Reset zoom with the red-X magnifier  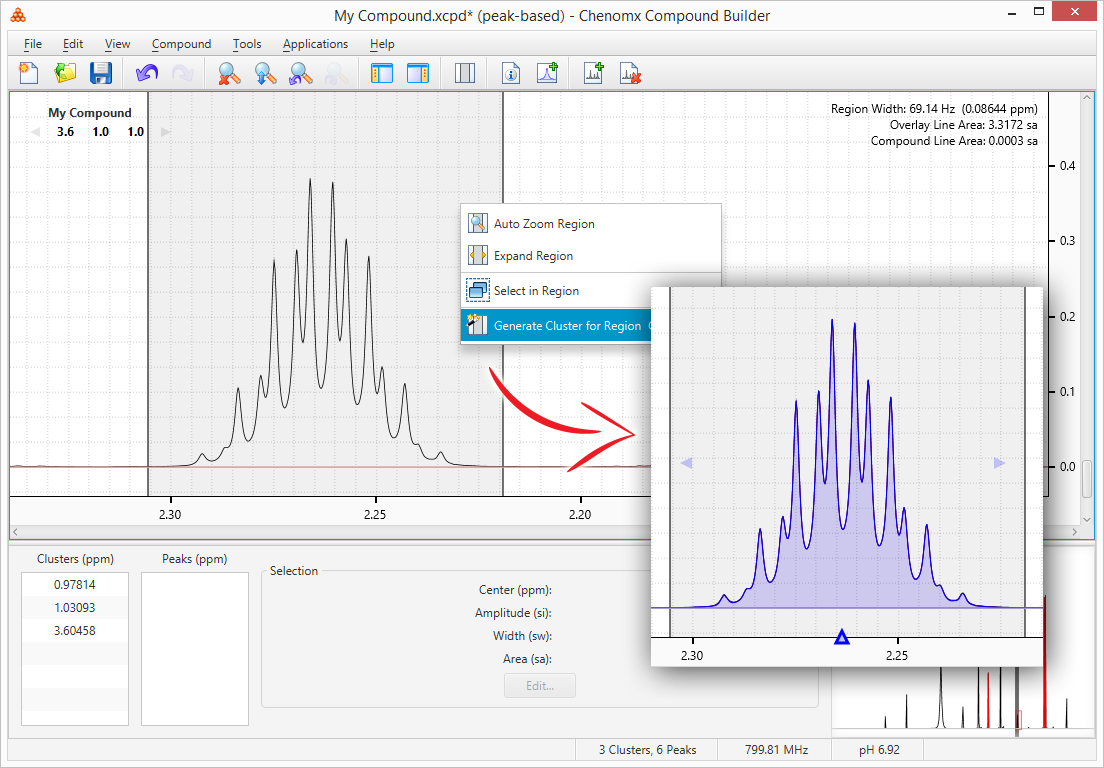click(x=229, y=73)
